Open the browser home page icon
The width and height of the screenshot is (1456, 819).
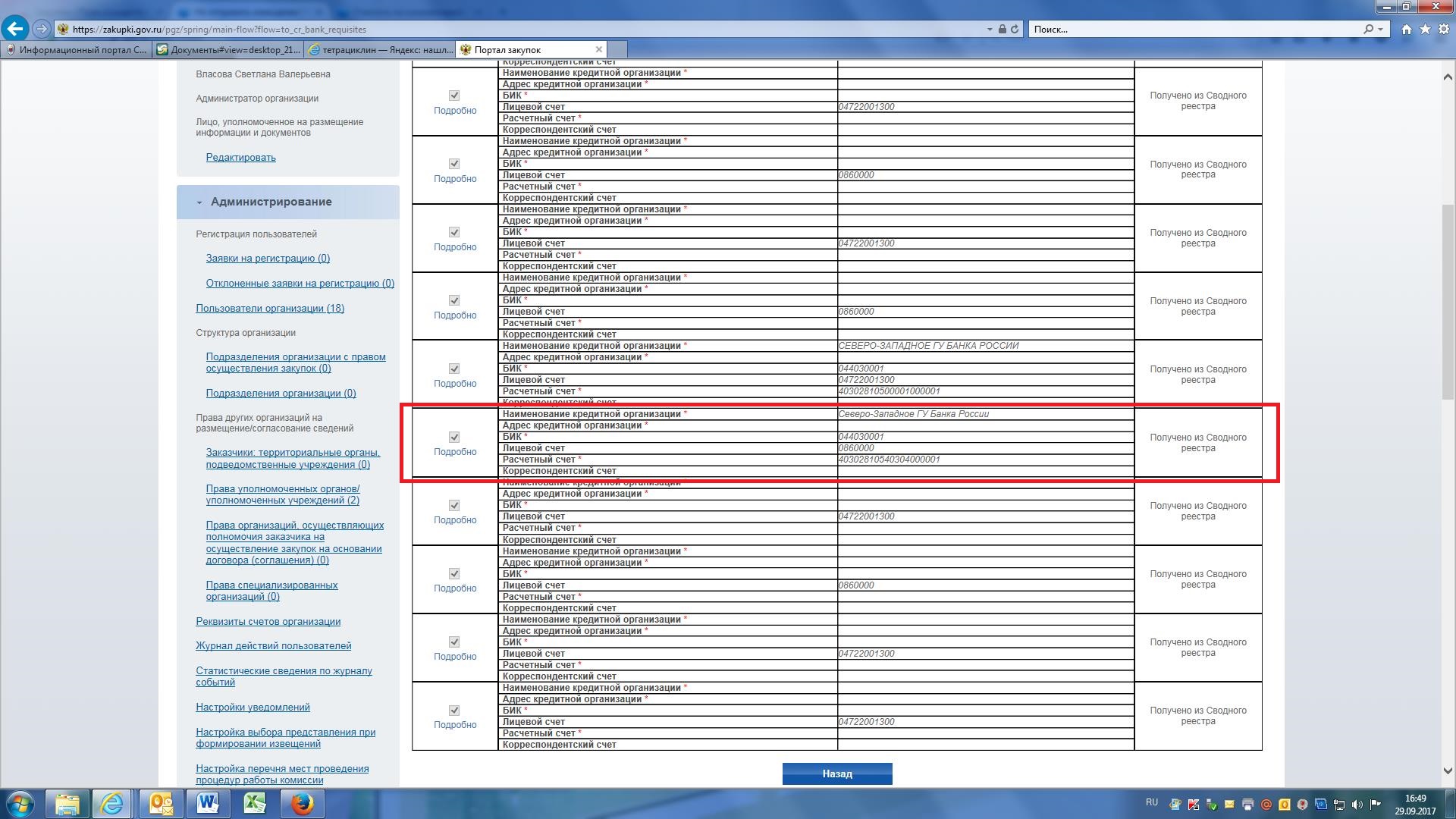(1407, 29)
